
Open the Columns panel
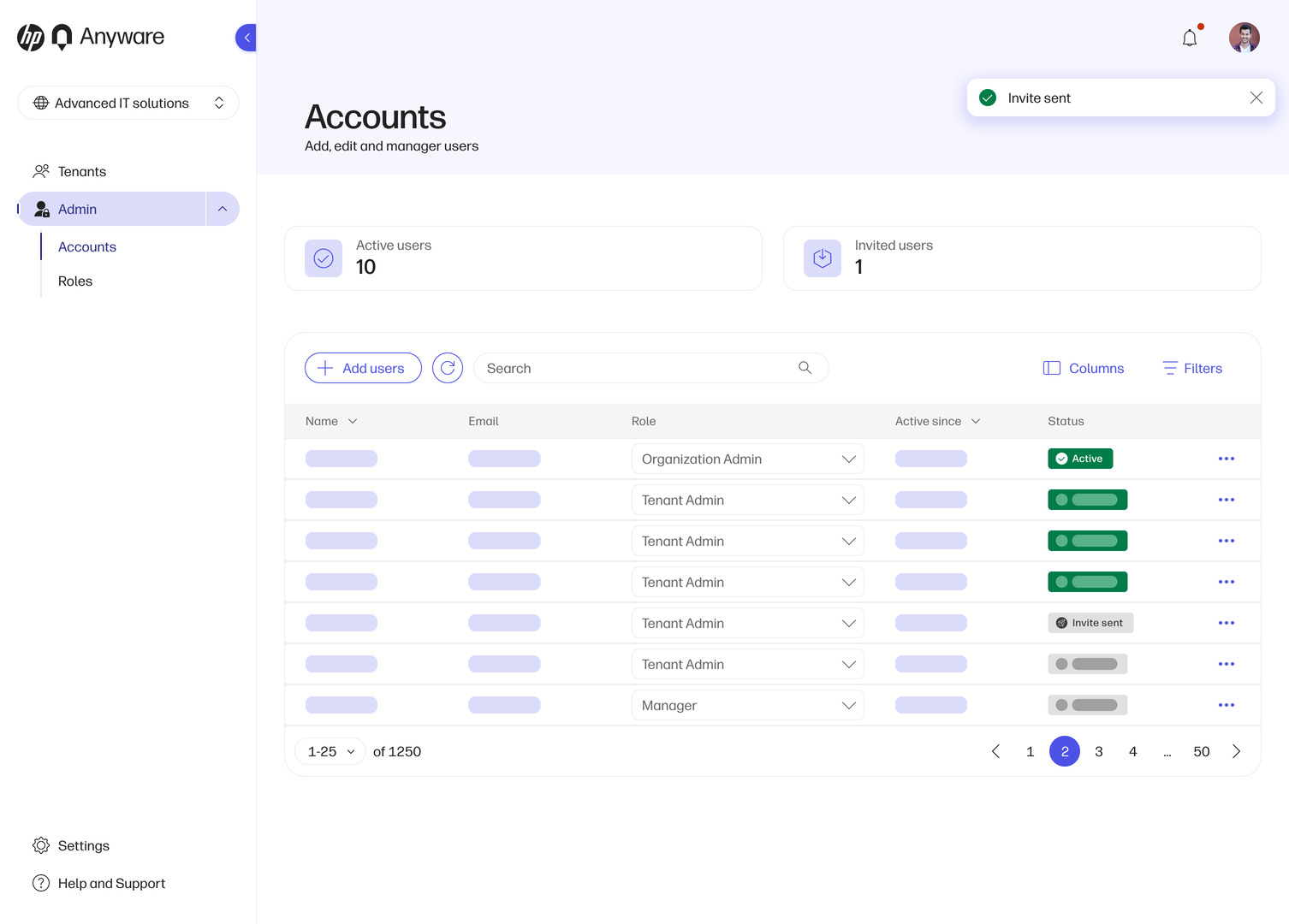(1084, 368)
